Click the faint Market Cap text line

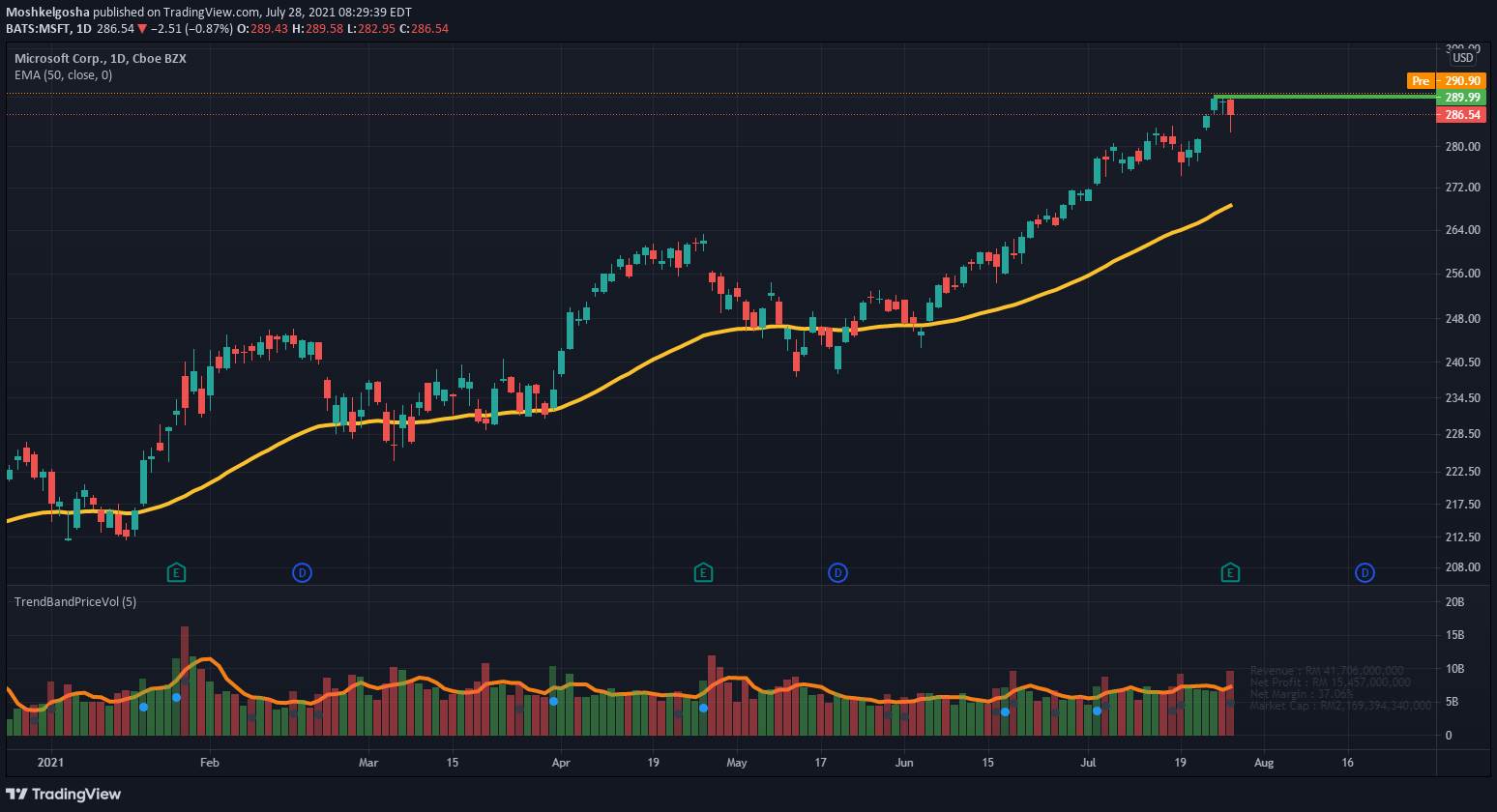[x=1340, y=706]
